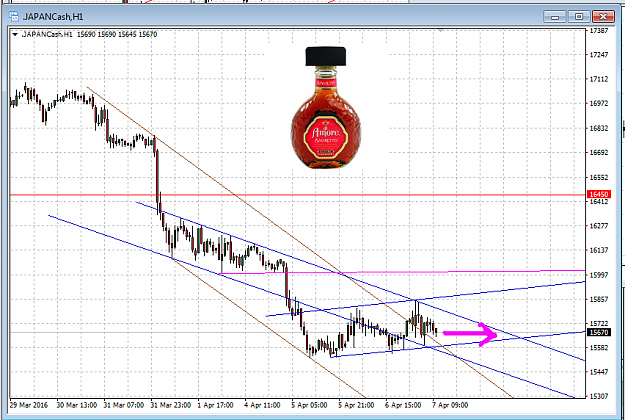
Task: Click the 15447 price scale value
Action: tap(599, 372)
